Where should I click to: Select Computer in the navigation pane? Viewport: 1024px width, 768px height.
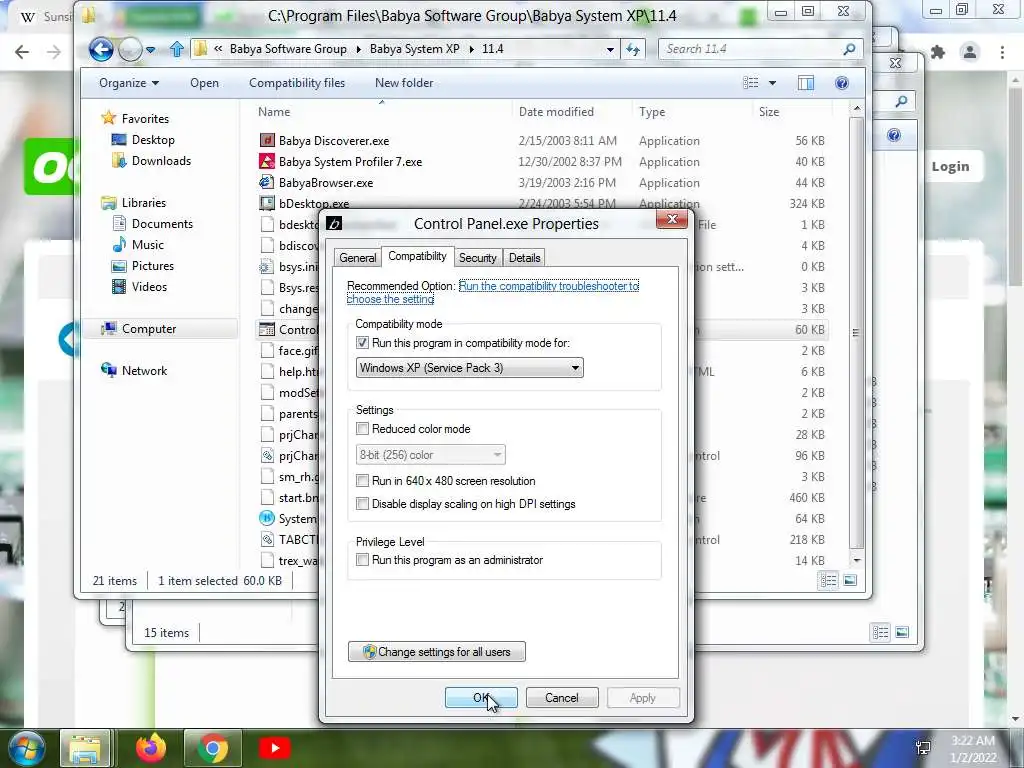click(x=149, y=329)
